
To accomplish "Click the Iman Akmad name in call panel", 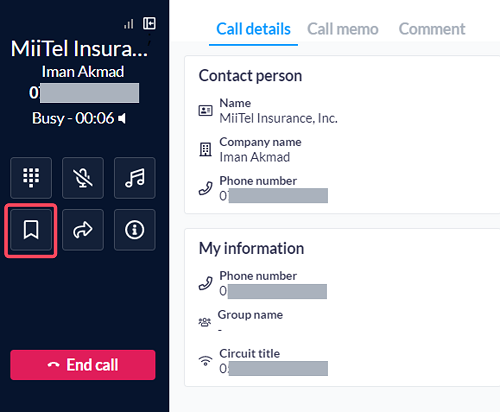I will click(x=83, y=72).
